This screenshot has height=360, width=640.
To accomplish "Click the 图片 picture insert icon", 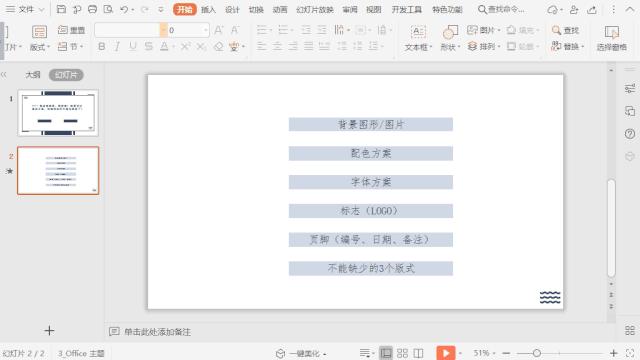I will (x=472, y=30).
